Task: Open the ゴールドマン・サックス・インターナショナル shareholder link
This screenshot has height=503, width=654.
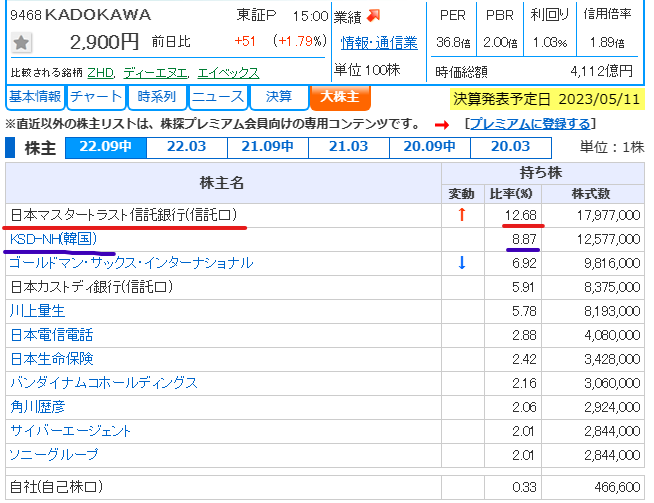Action: point(130,263)
